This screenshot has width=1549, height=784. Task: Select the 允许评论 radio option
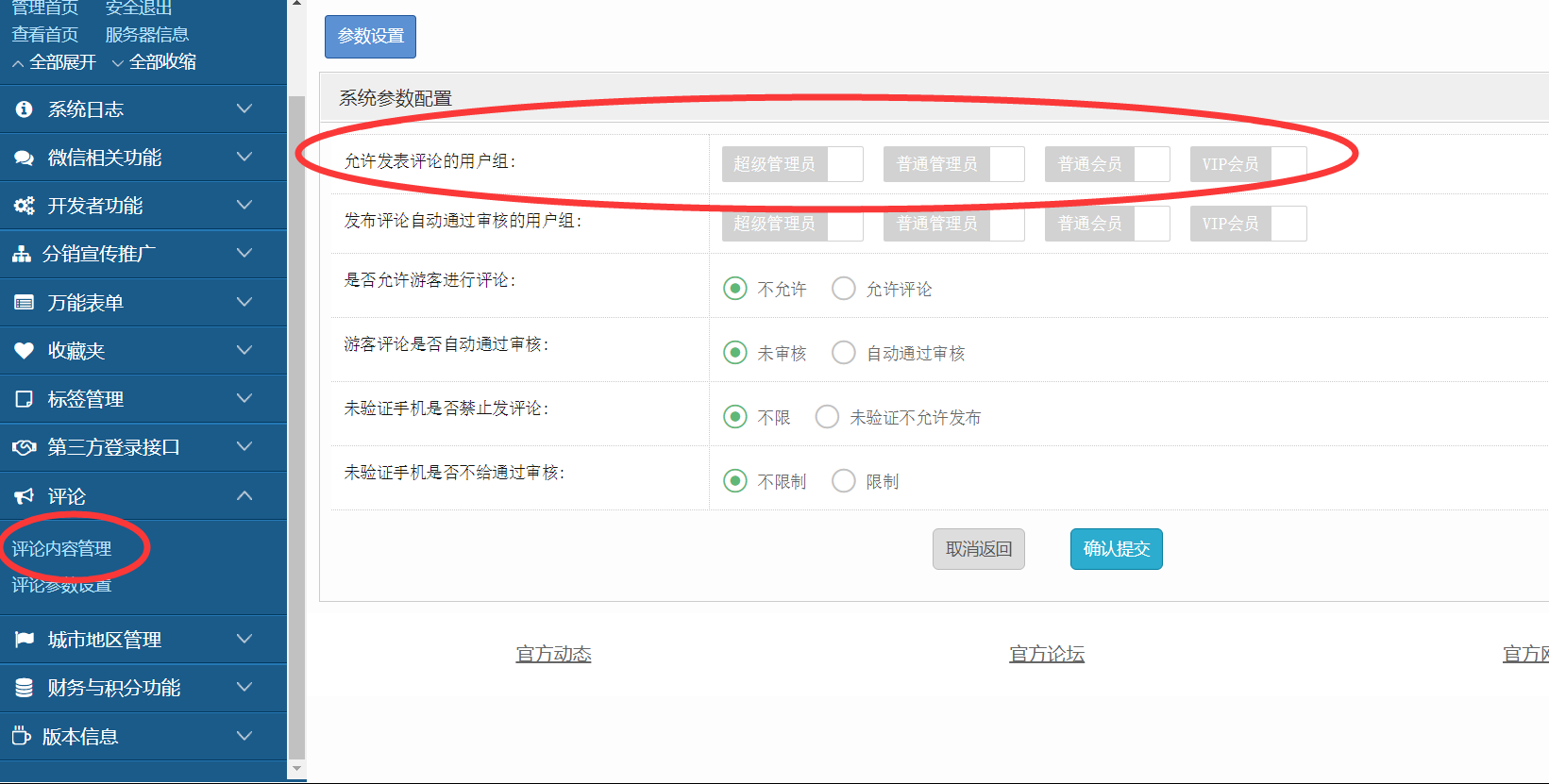click(x=844, y=289)
